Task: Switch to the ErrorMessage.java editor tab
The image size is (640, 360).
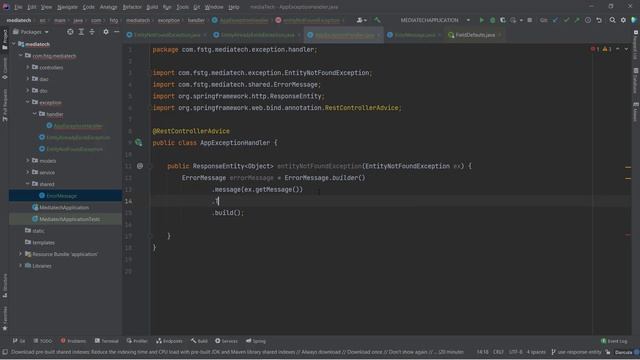Action: 414,35
